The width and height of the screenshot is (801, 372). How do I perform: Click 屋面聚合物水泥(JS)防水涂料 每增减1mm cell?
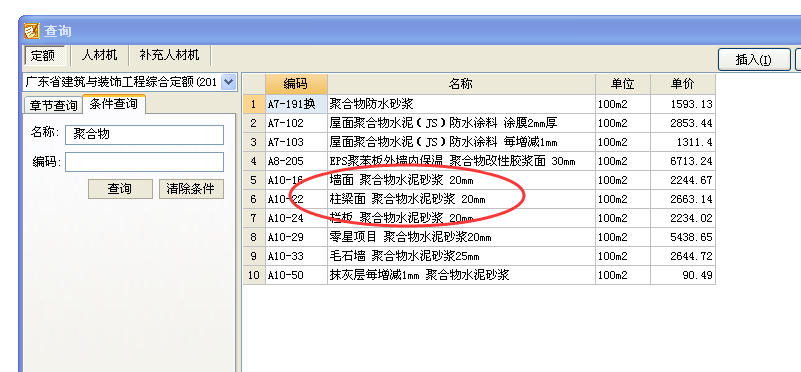461,142
